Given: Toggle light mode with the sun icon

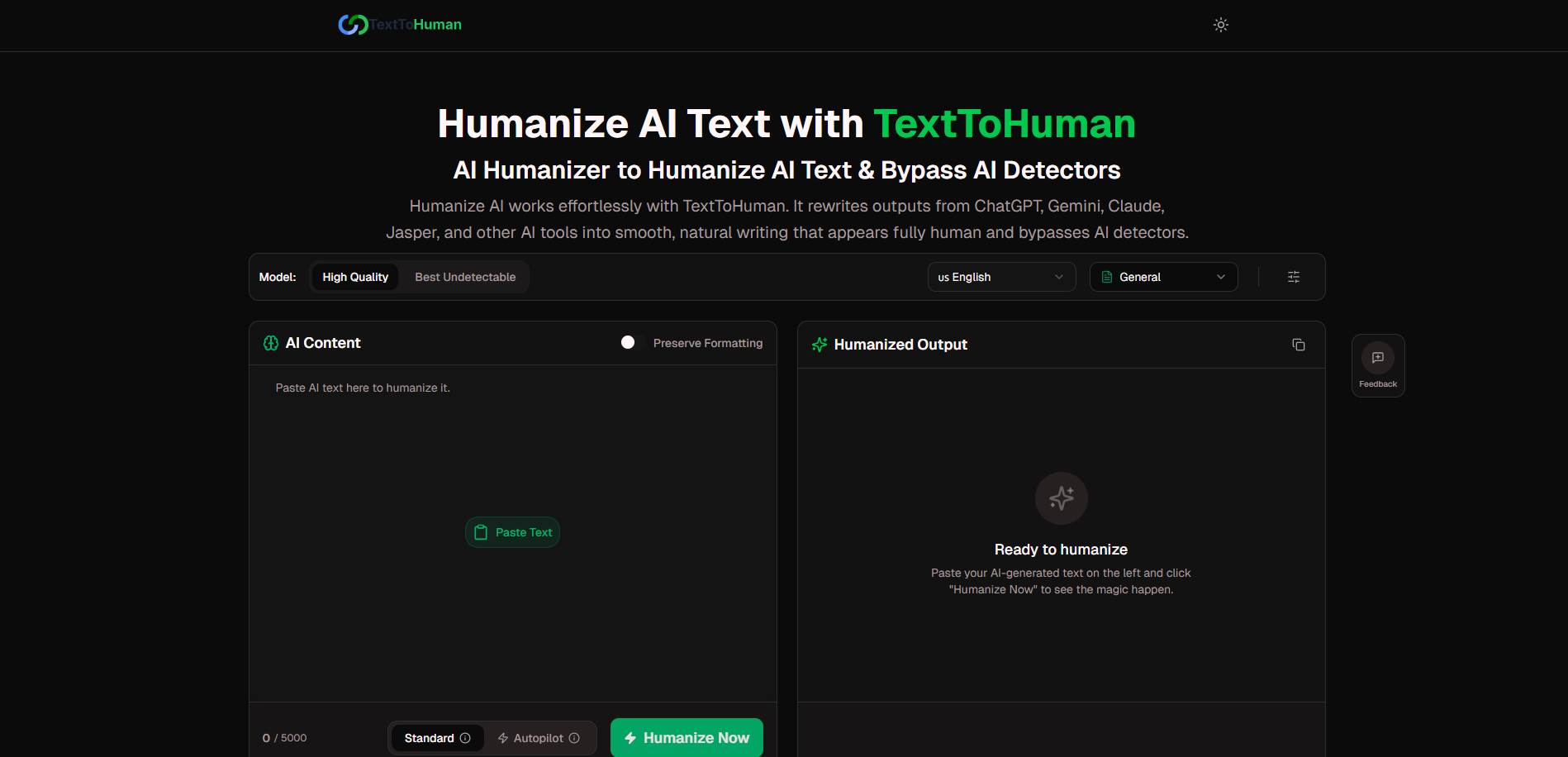Looking at the screenshot, I should click(1220, 25).
